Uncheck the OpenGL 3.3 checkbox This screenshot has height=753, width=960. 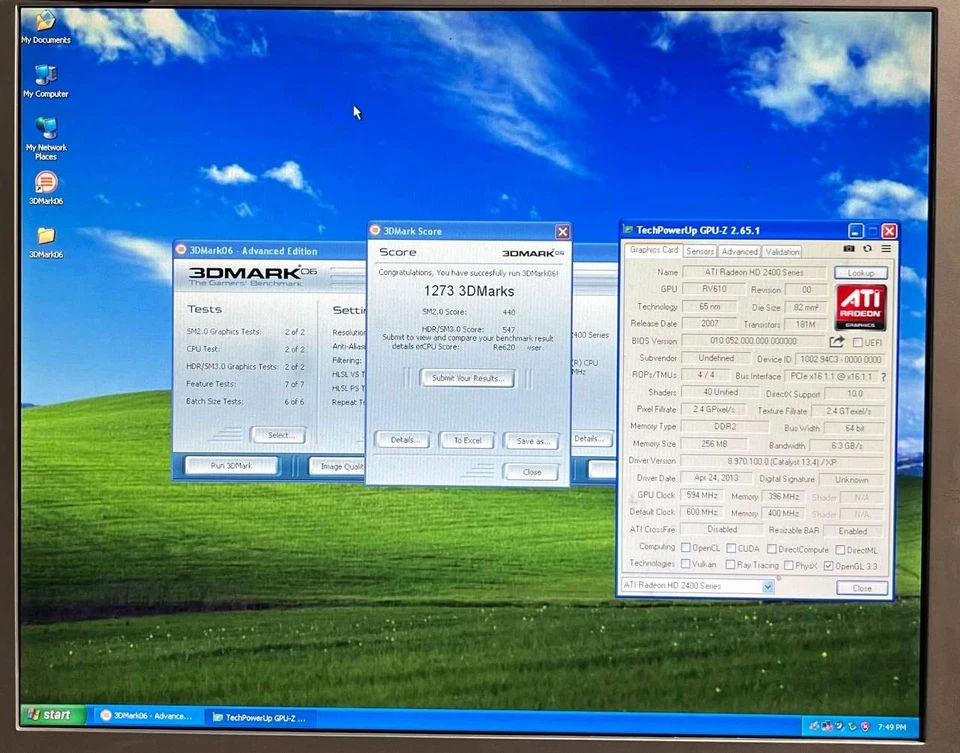828,565
